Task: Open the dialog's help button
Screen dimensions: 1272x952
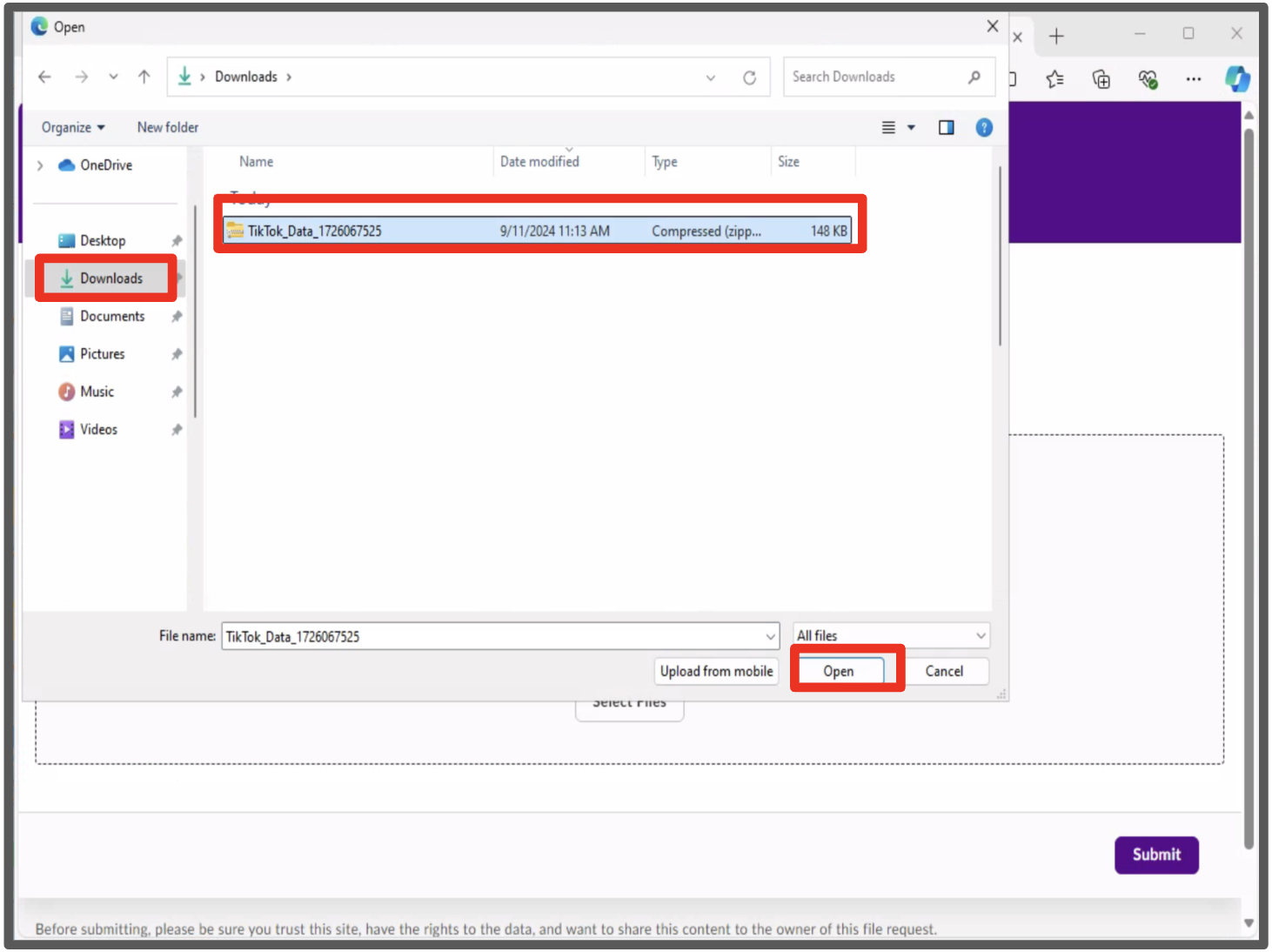Action: [984, 128]
